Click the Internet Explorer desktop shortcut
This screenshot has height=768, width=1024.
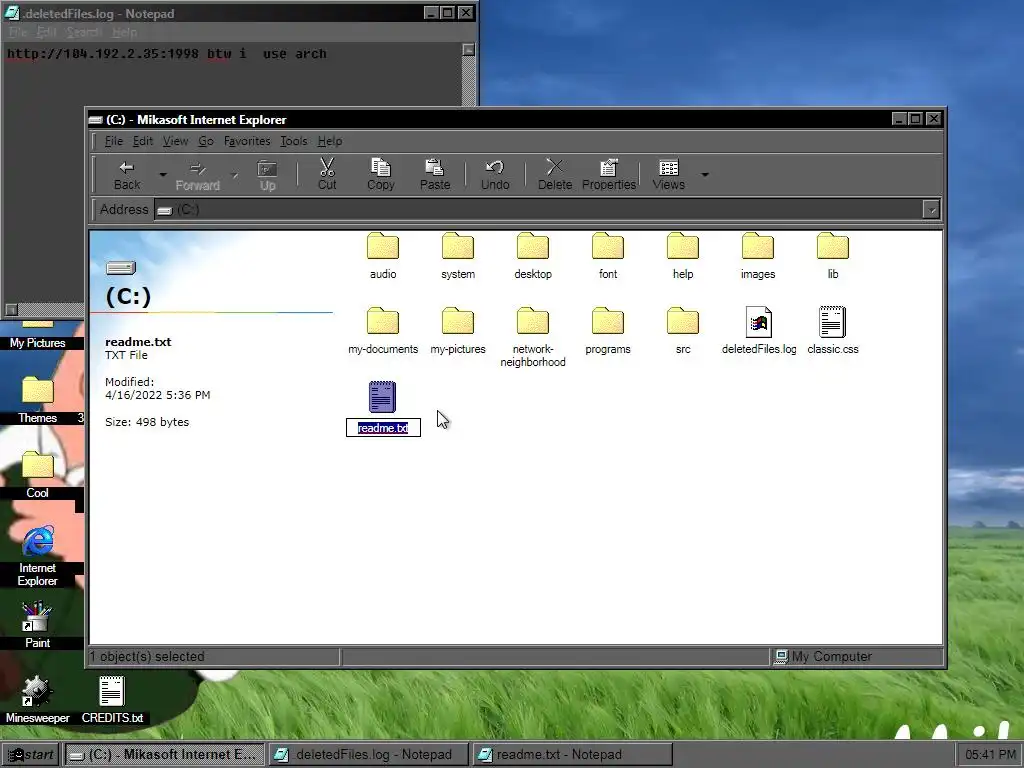pyautogui.click(x=37, y=555)
